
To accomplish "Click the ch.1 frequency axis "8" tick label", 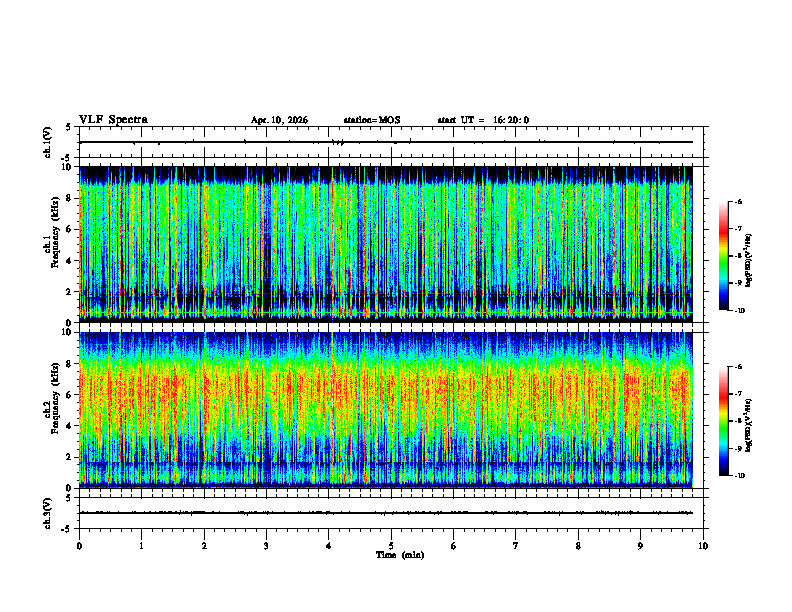I will point(70,198).
